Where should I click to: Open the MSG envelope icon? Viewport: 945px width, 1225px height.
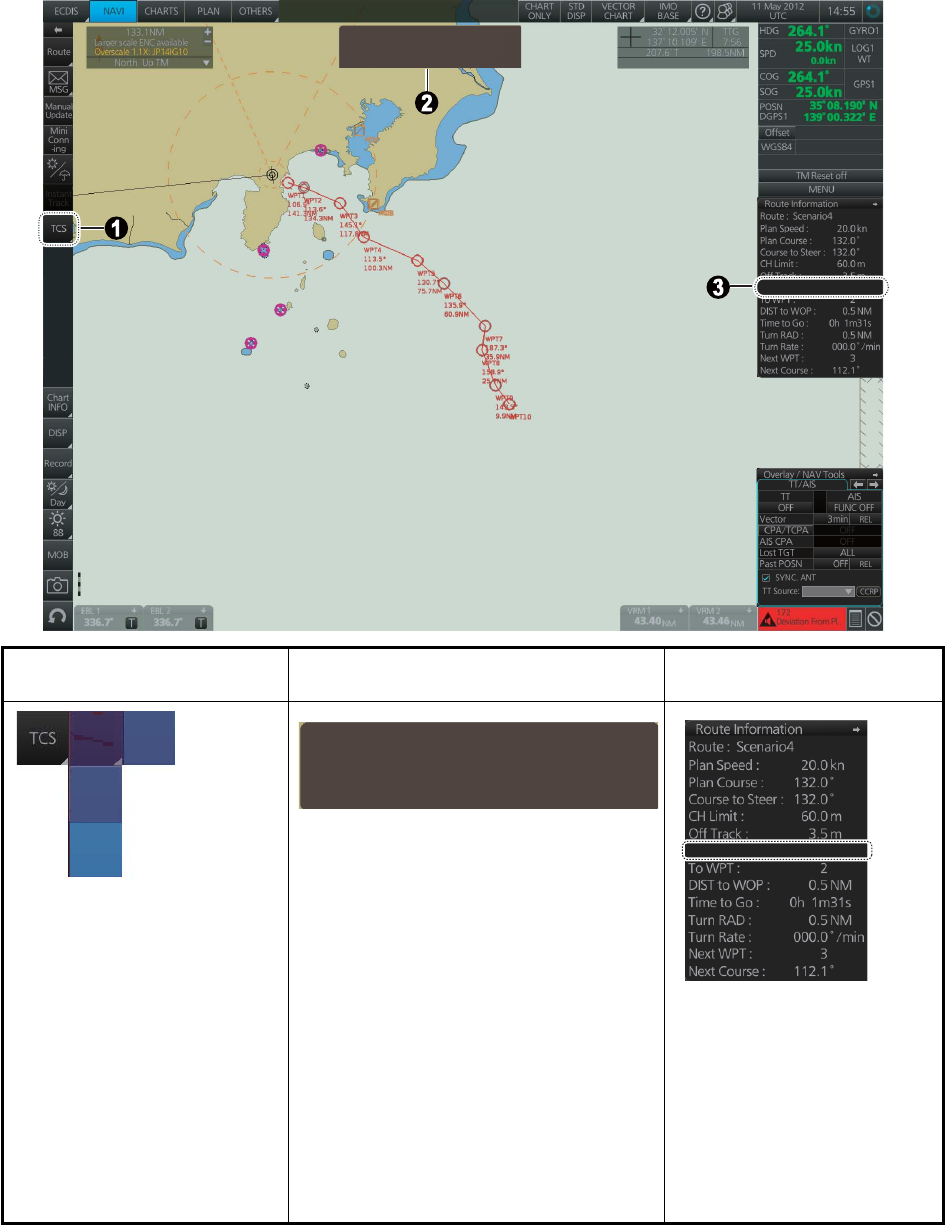[57, 80]
